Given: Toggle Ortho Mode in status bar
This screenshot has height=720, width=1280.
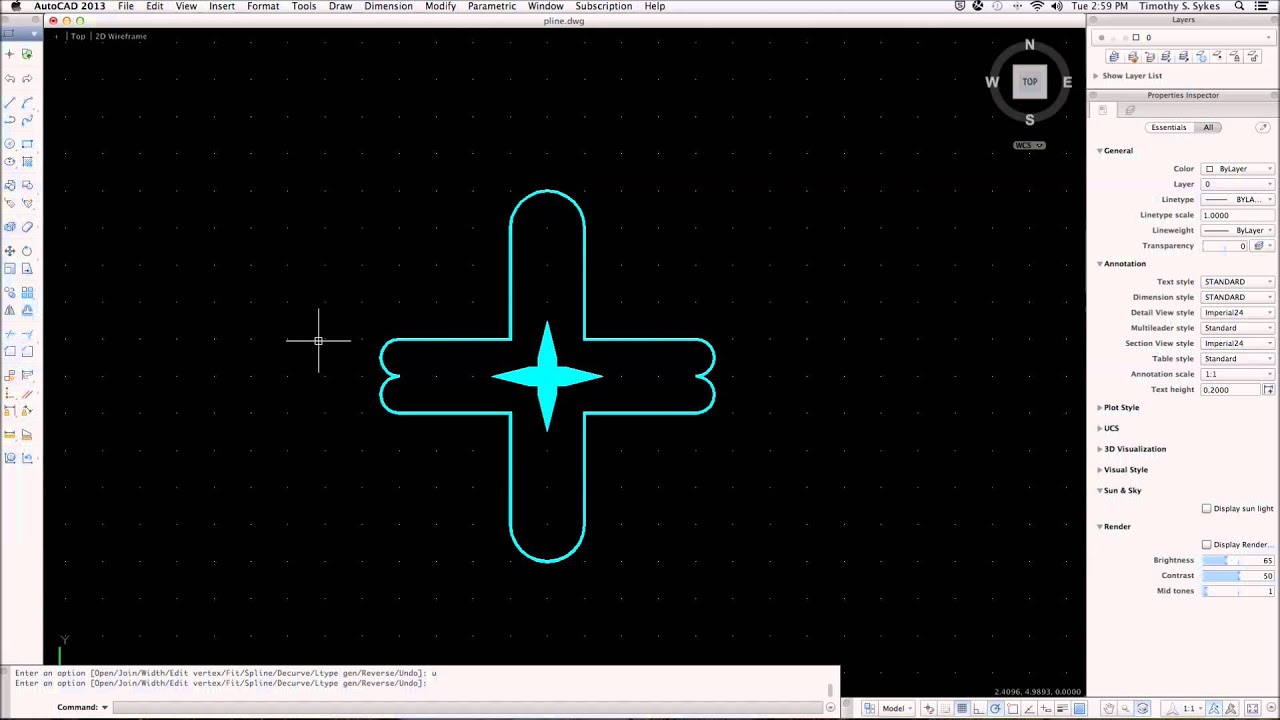Looking at the screenshot, I should tap(978, 708).
